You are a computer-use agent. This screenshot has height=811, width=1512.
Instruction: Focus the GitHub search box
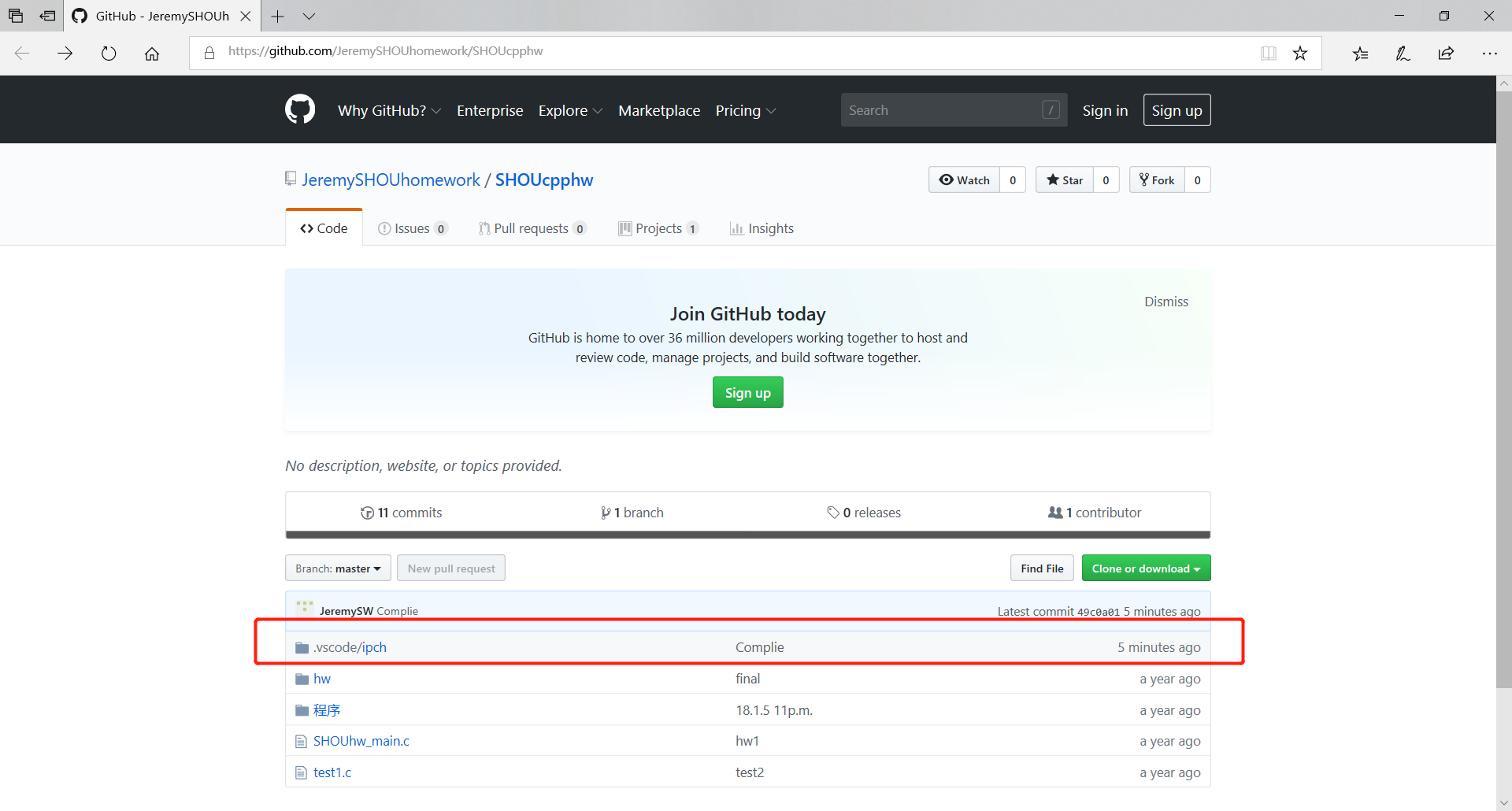pyautogui.click(x=954, y=110)
